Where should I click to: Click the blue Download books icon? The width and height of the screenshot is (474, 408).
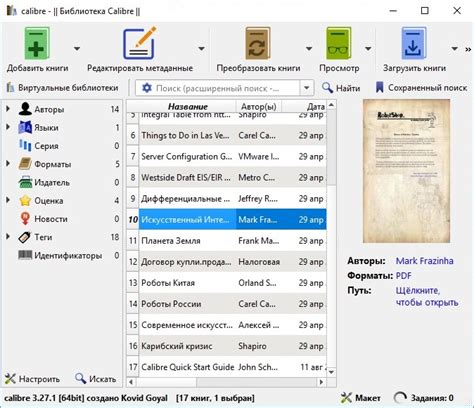[x=414, y=44]
